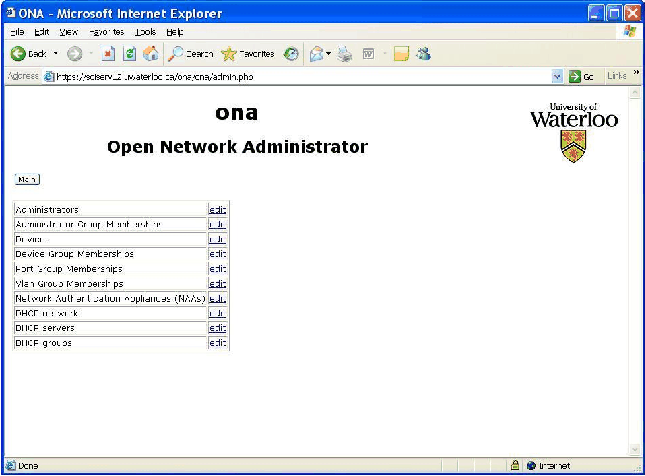Screen dimensions: 645x476
Task: Open the View menu
Action: [68, 32]
